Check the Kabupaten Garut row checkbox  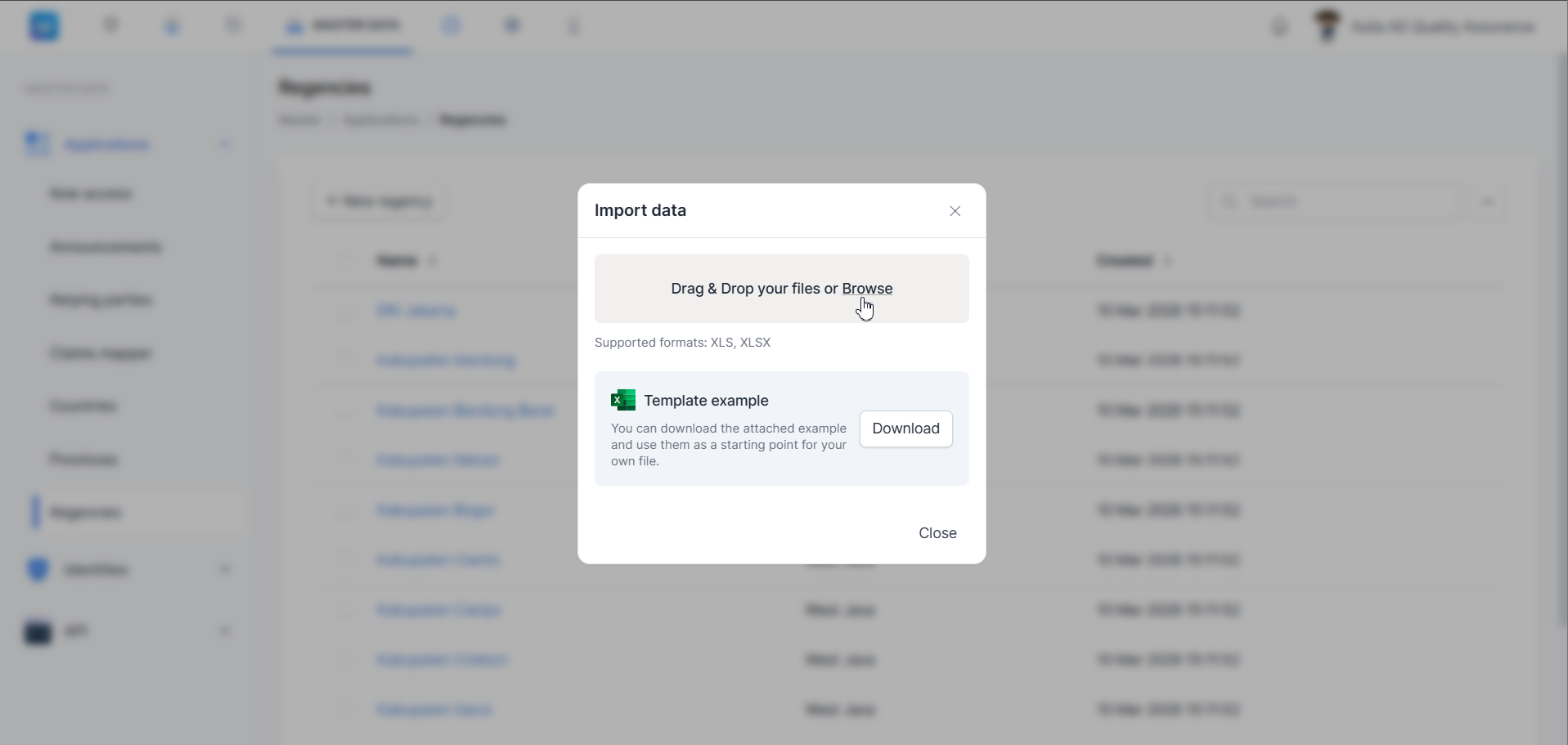[344, 710]
